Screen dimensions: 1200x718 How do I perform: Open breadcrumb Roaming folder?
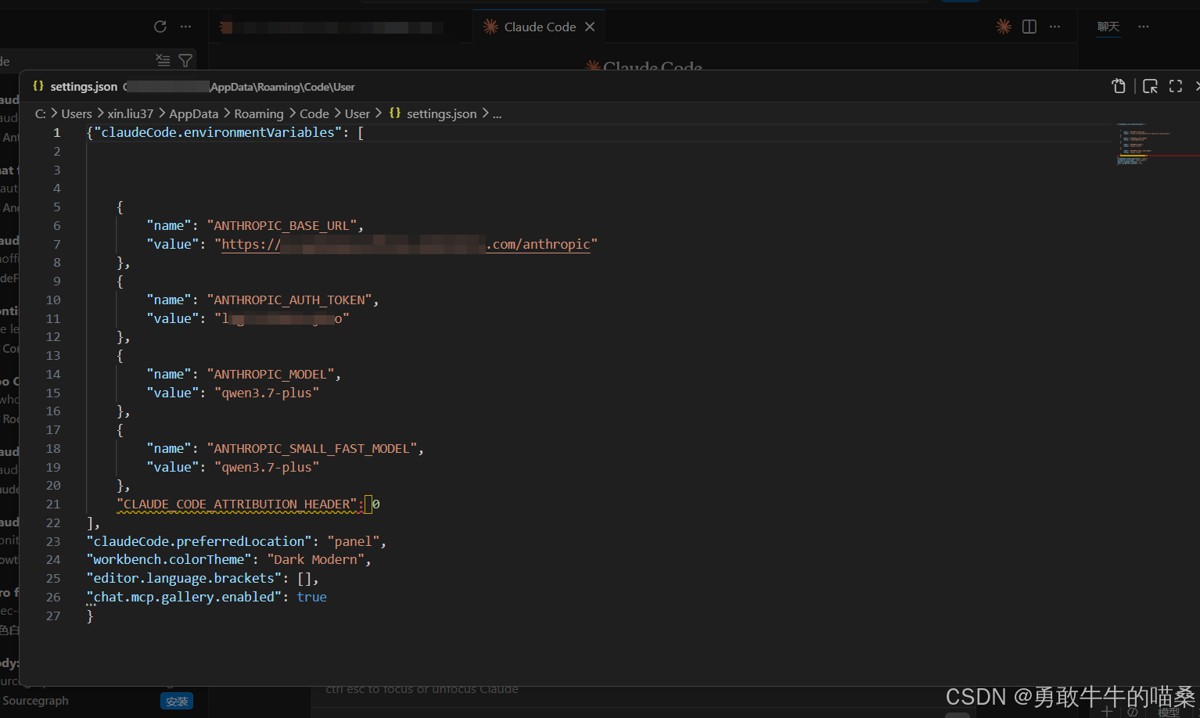[259, 114]
